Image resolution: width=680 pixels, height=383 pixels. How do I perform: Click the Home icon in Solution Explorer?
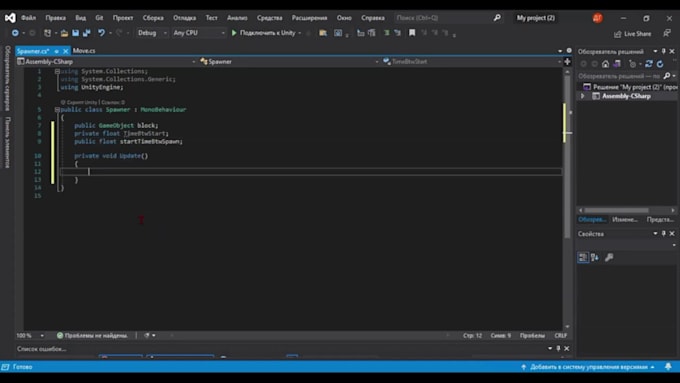pyautogui.click(x=605, y=64)
